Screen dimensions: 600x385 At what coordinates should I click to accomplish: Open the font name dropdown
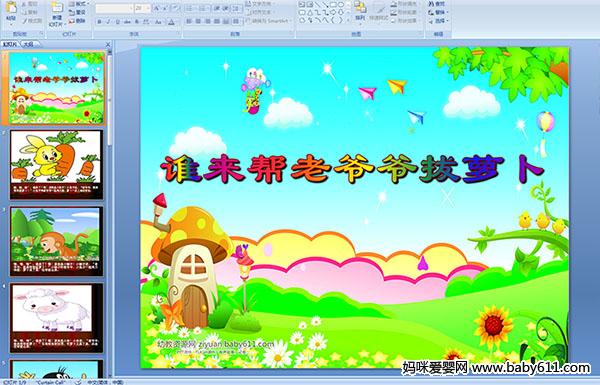coord(131,8)
